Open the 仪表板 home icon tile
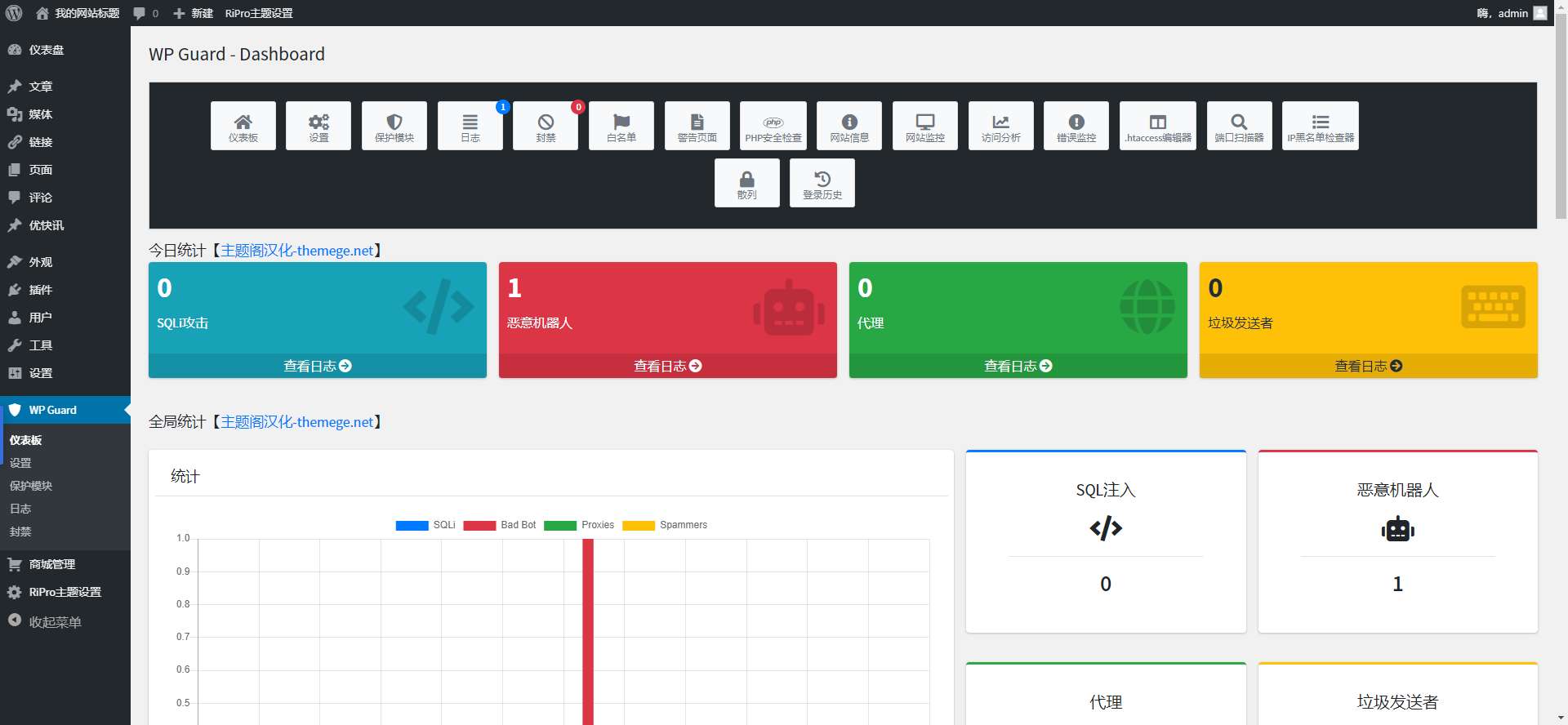This screenshot has width=1568, height=725. pyautogui.click(x=243, y=126)
